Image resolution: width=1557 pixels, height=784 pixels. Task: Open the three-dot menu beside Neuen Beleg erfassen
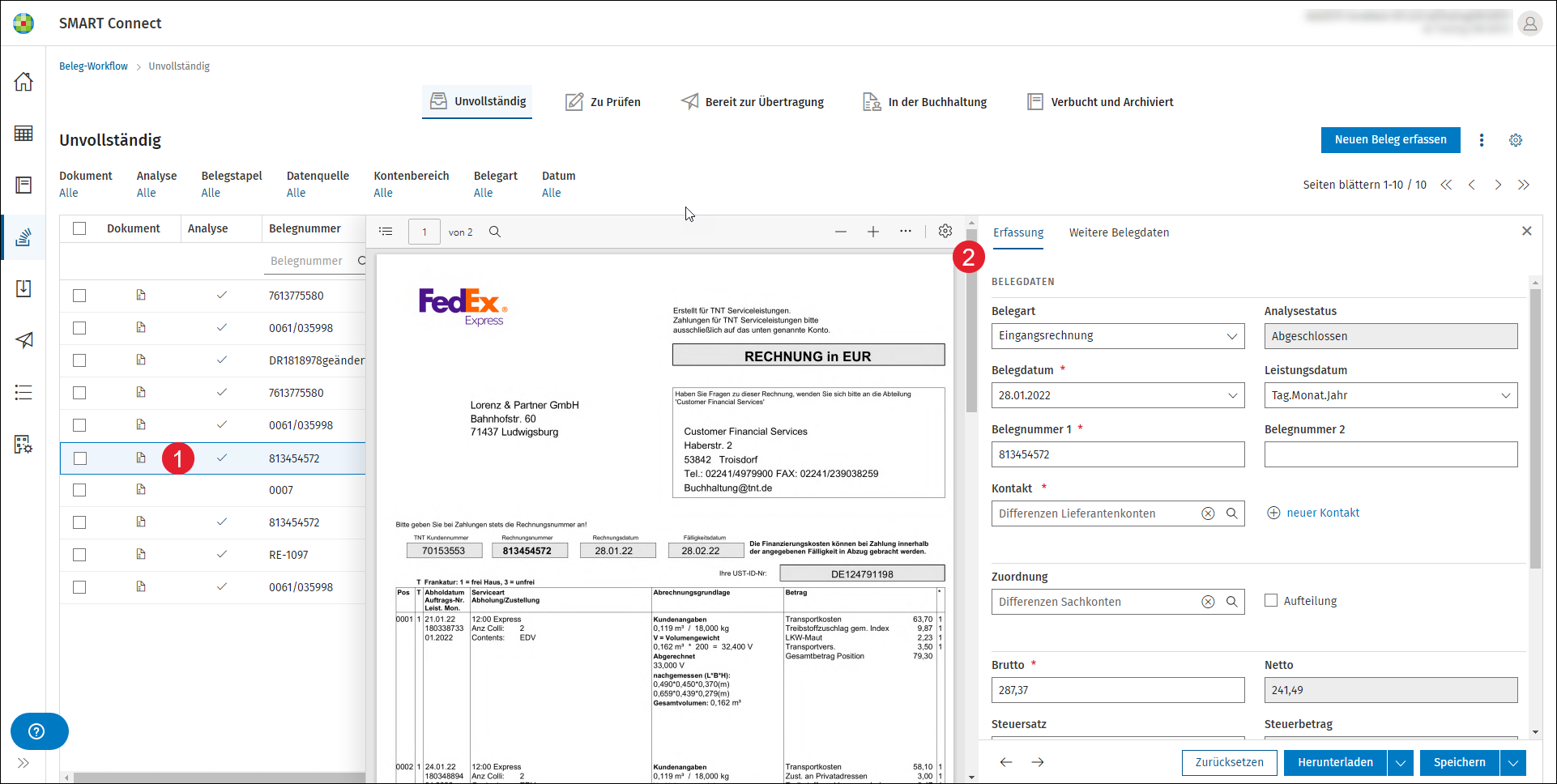pyautogui.click(x=1482, y=140)
